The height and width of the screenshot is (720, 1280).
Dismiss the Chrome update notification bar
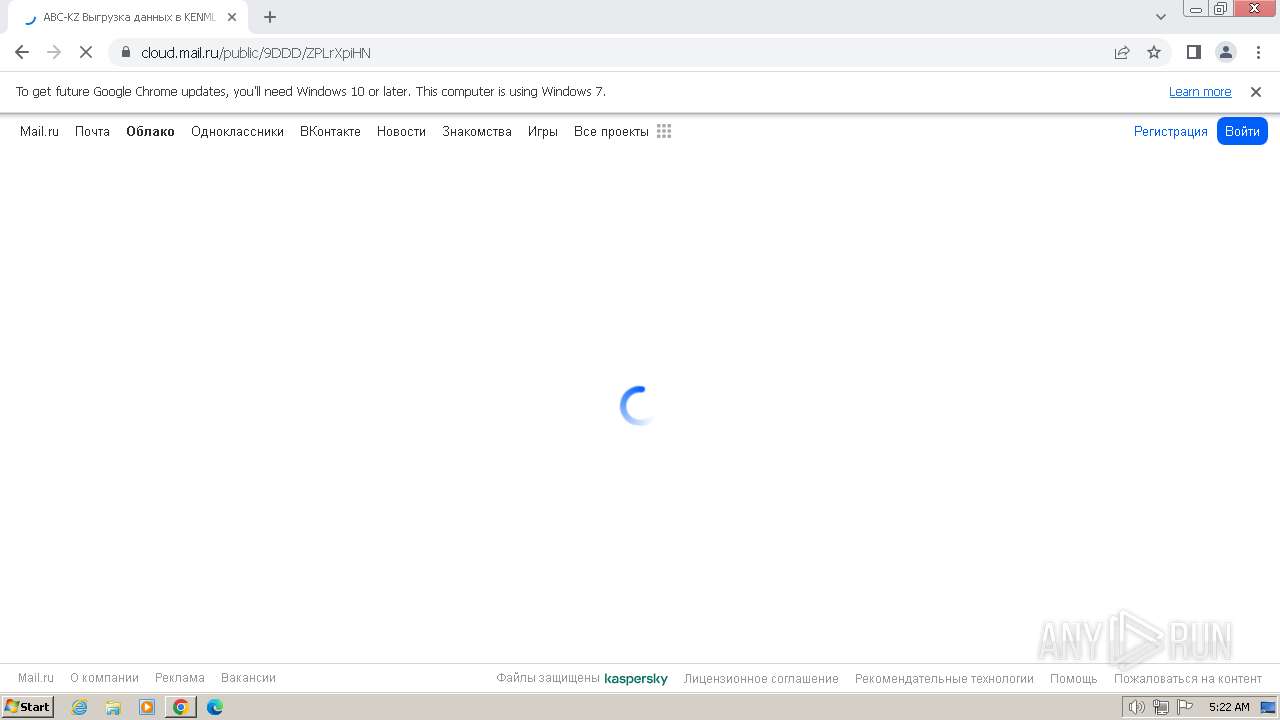pos(1256,91)
